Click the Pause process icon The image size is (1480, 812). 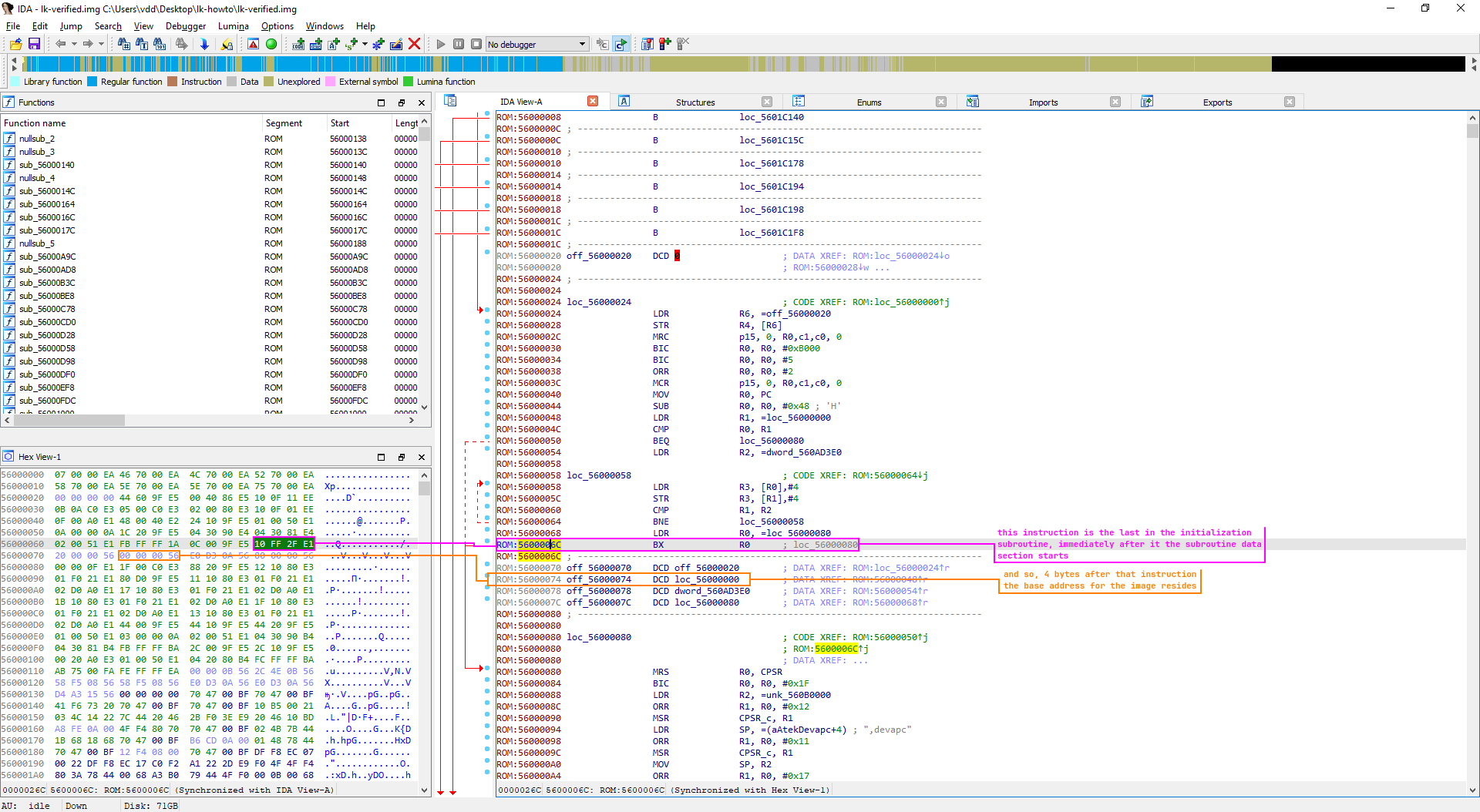click(x=459, y=44)
